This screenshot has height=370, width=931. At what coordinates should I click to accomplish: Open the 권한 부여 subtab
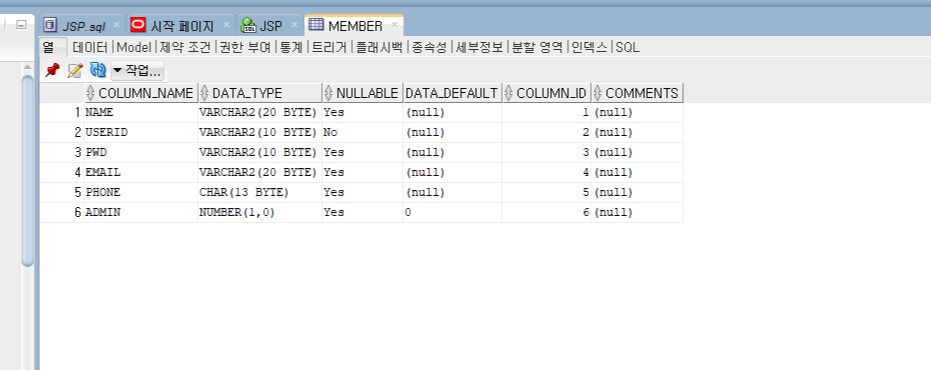pyautogui.click(x=245, y=48)
